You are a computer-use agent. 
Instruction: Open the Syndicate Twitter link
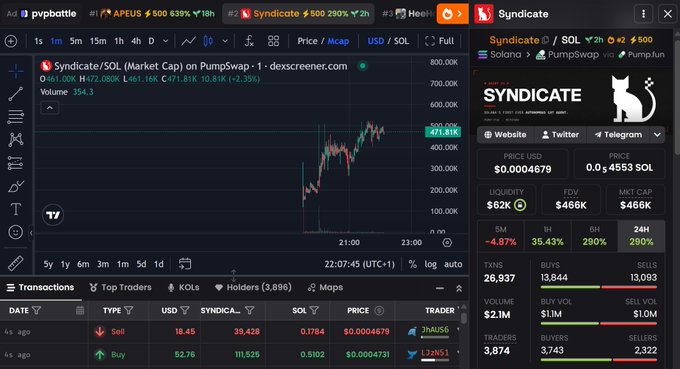click(x=560, y=135)
